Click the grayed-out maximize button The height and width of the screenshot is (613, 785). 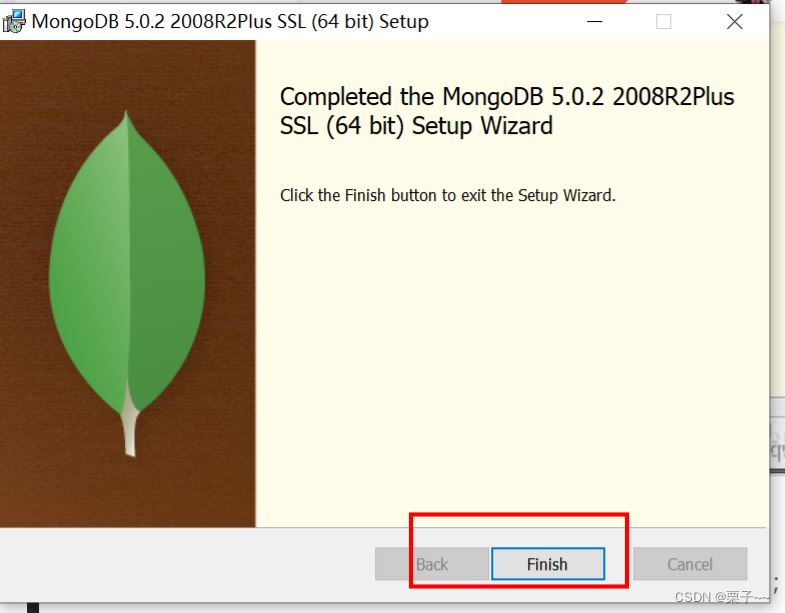(x=664, y=21)
